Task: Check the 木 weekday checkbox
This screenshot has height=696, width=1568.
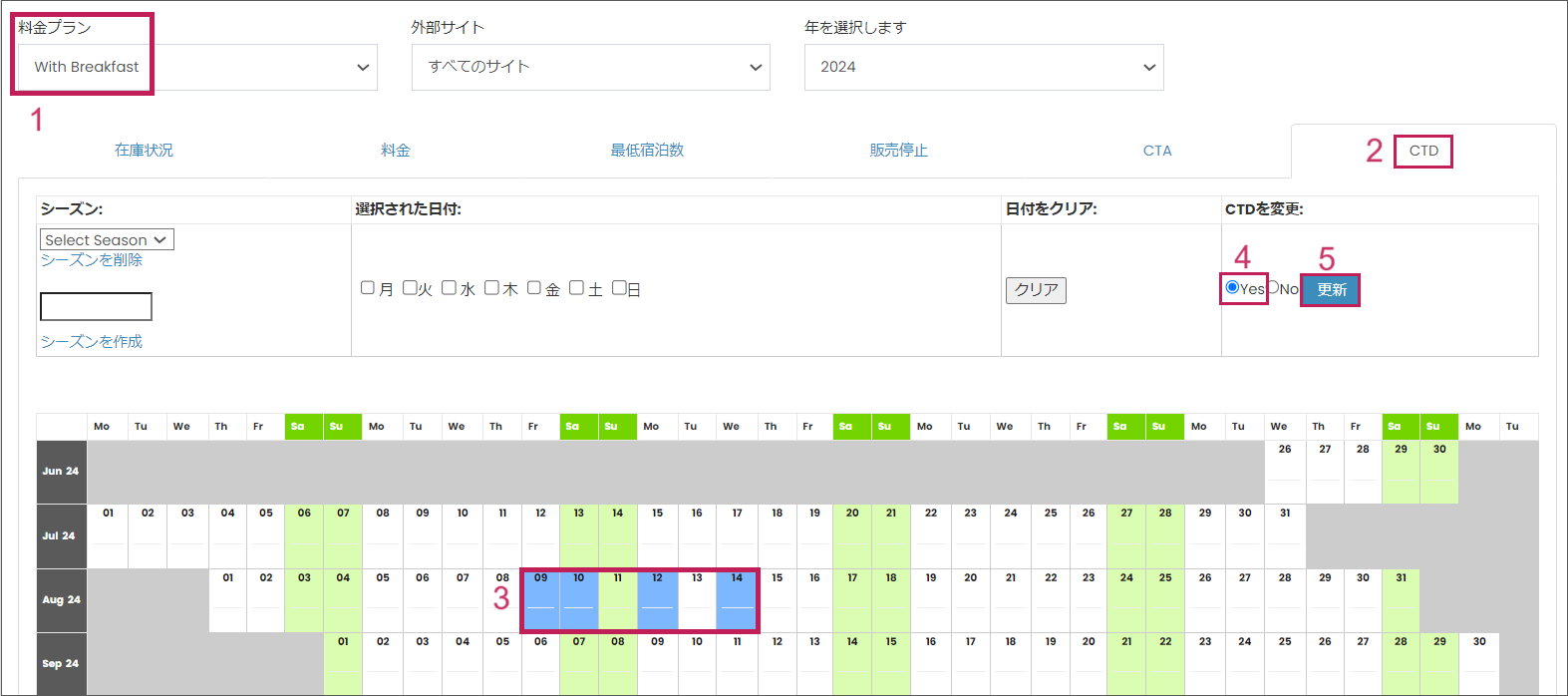Action: coord(491,288)
